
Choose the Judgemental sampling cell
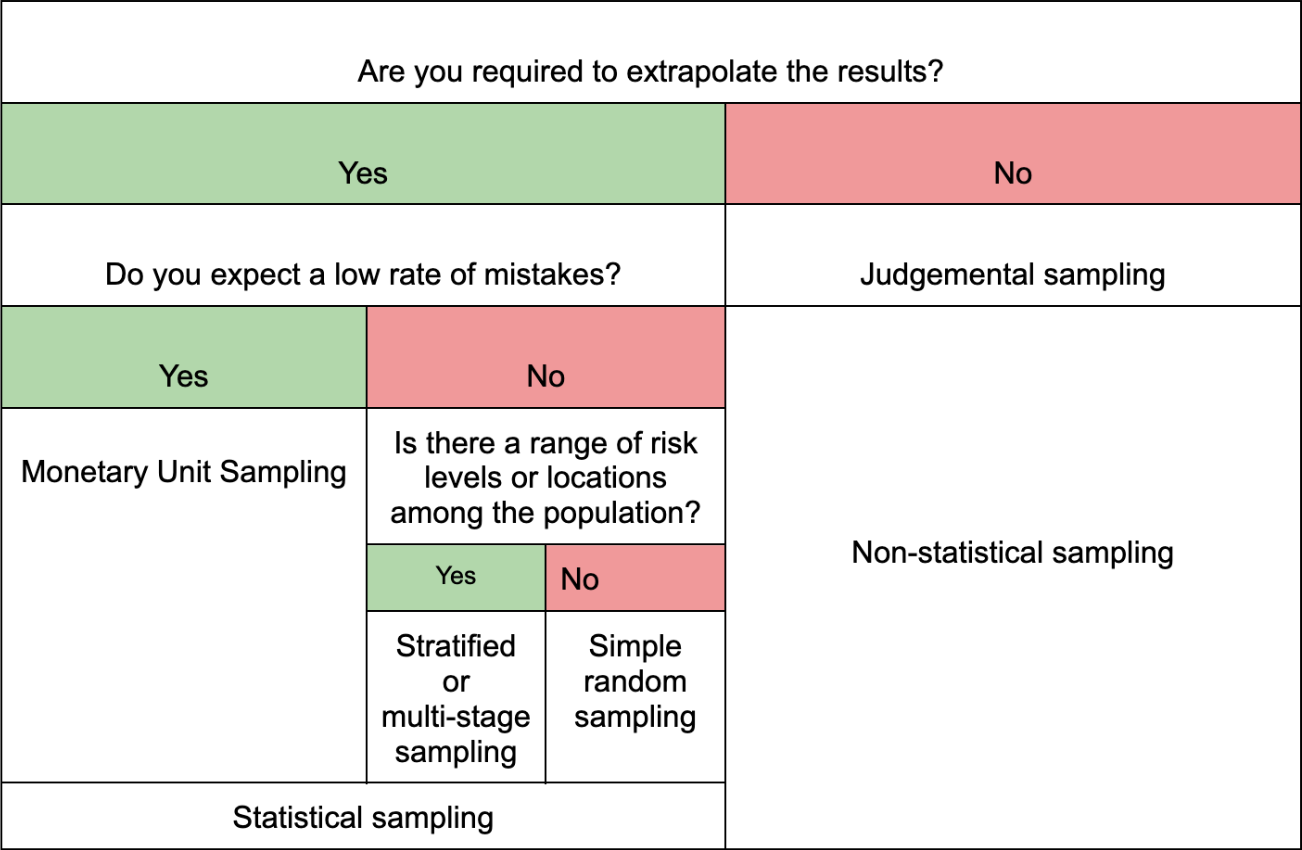click(1012, 274)
